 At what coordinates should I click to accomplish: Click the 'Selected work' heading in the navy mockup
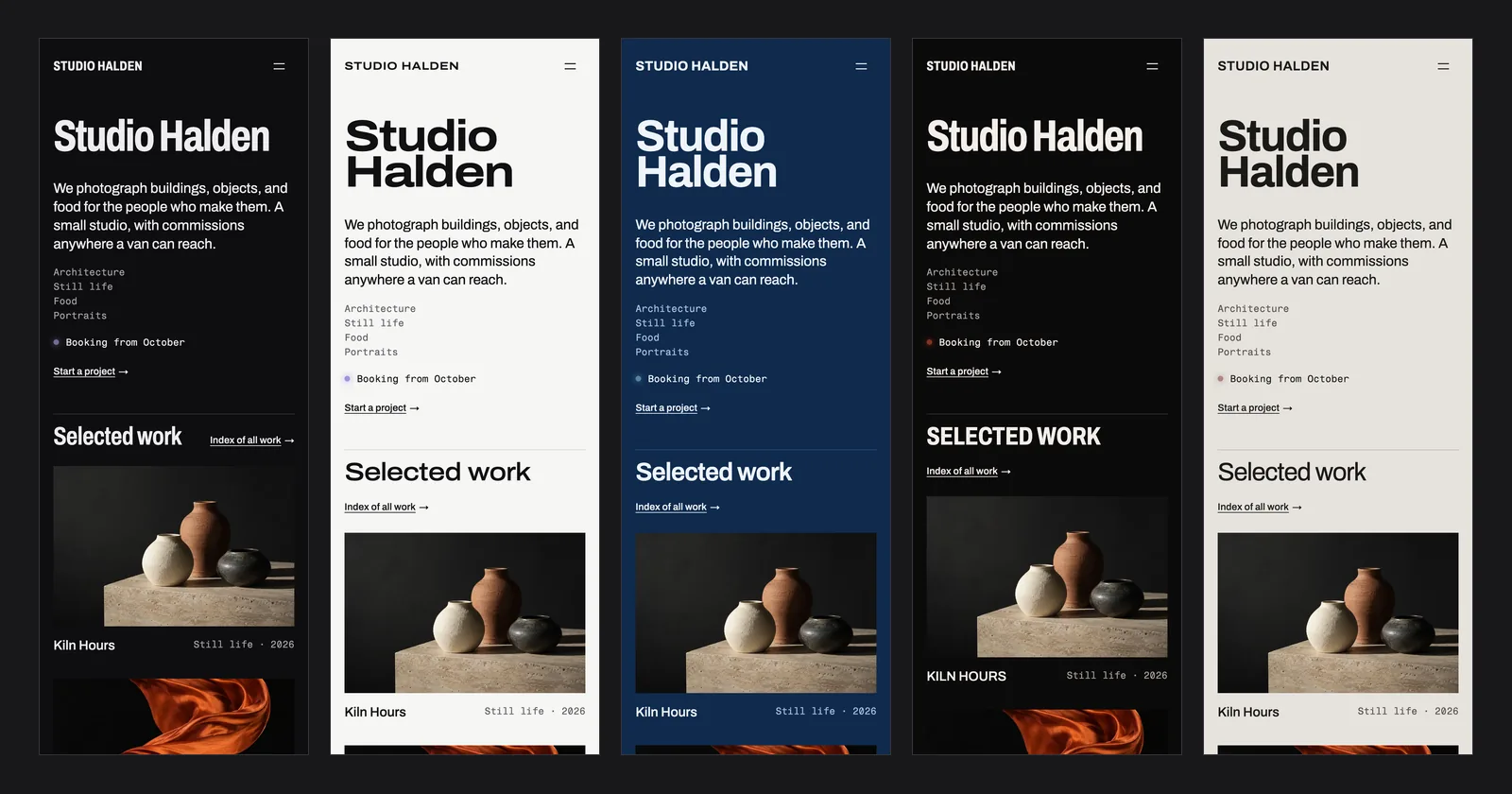pyautogui.click(x=713, y=473)
